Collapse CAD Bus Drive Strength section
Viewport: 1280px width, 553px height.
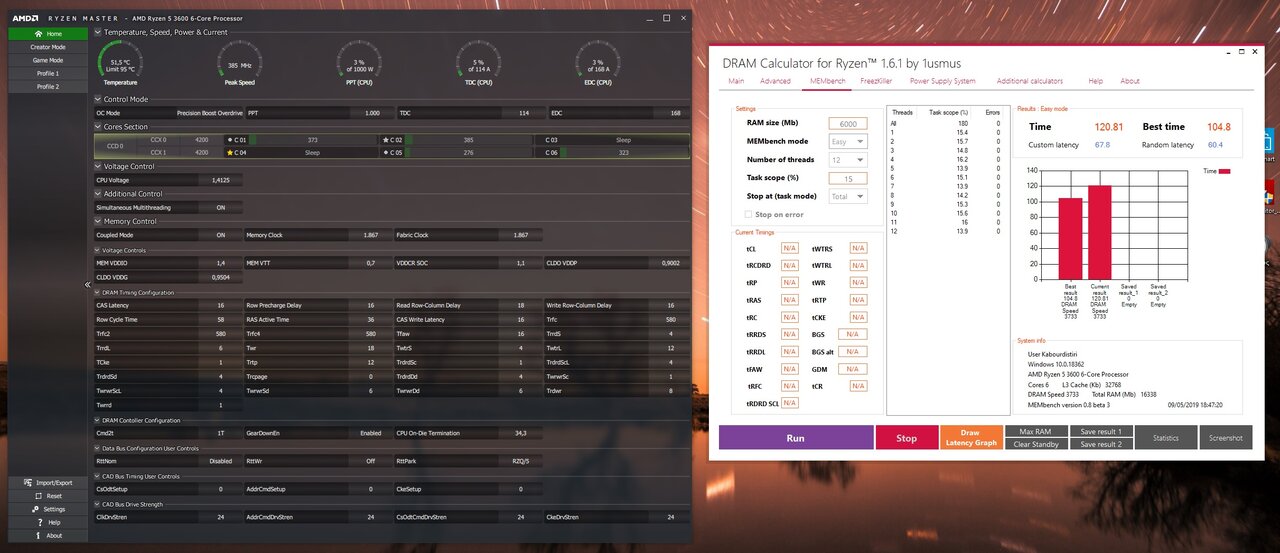click(98, 504)
